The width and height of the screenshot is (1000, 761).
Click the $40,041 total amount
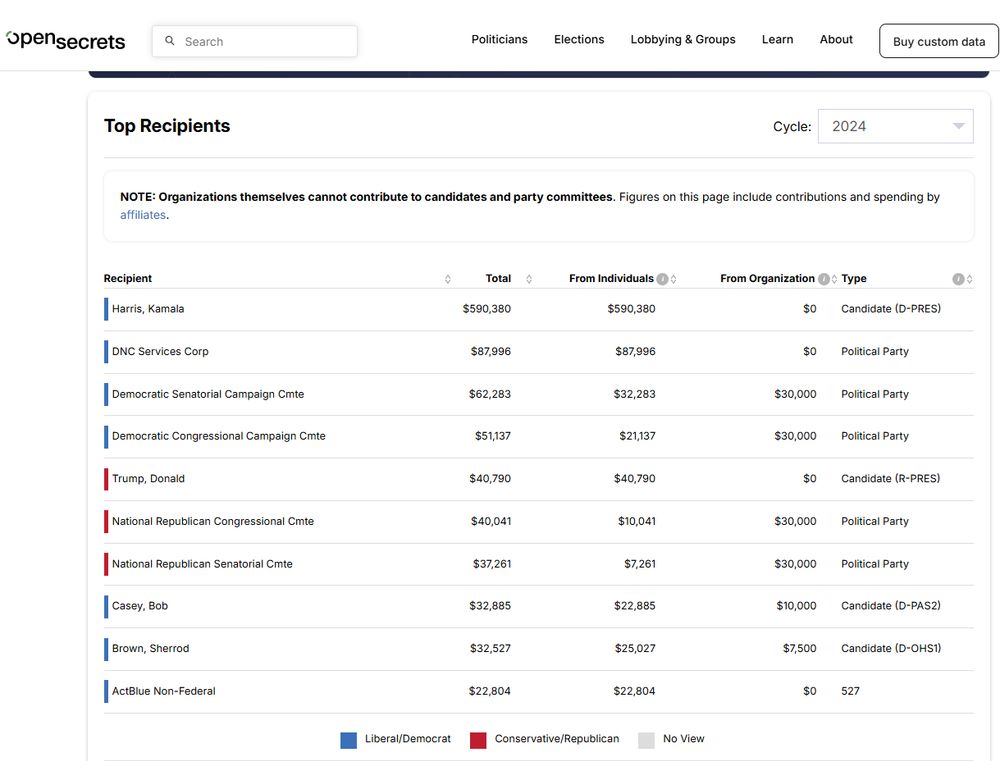[x=491, y=521]
